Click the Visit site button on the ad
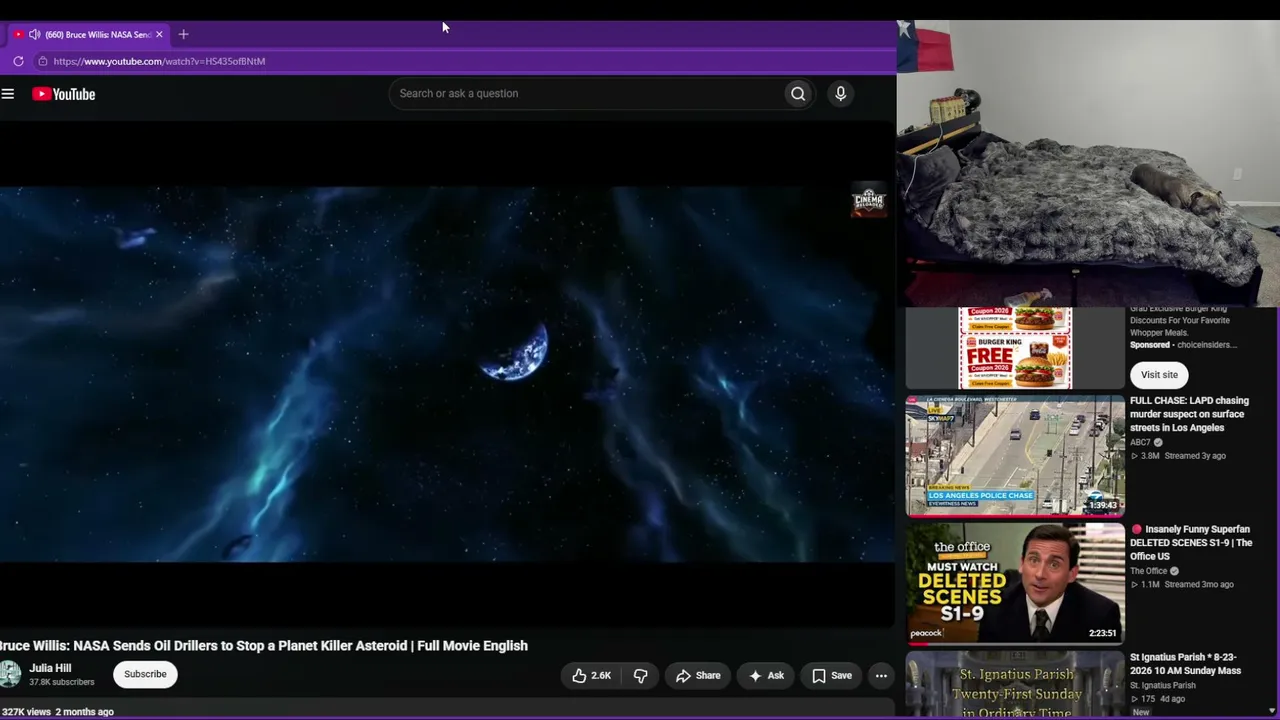The height and width of the screenshot is (720, 1280). tap(1159, 375)
